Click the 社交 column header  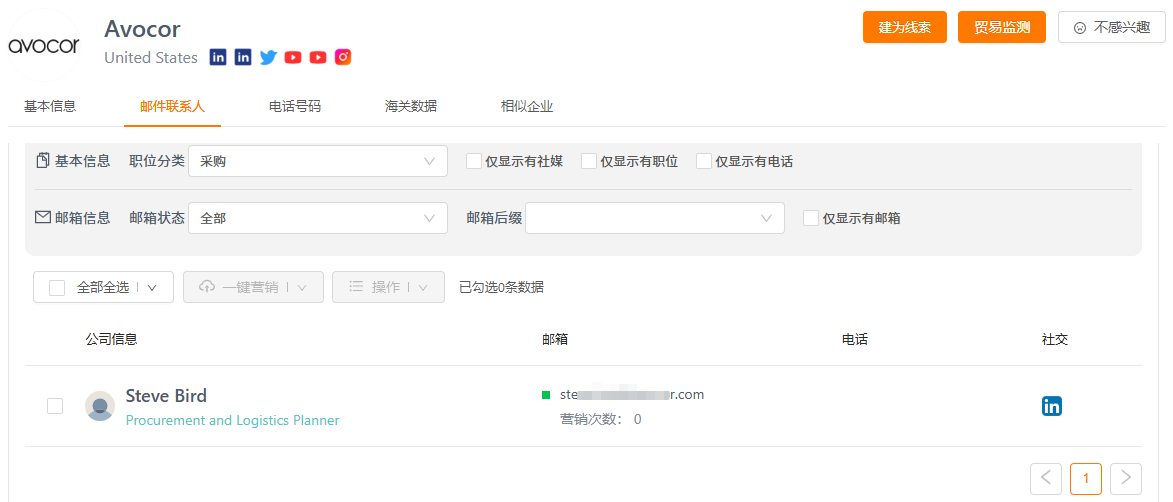click(x=1055, y=339)
